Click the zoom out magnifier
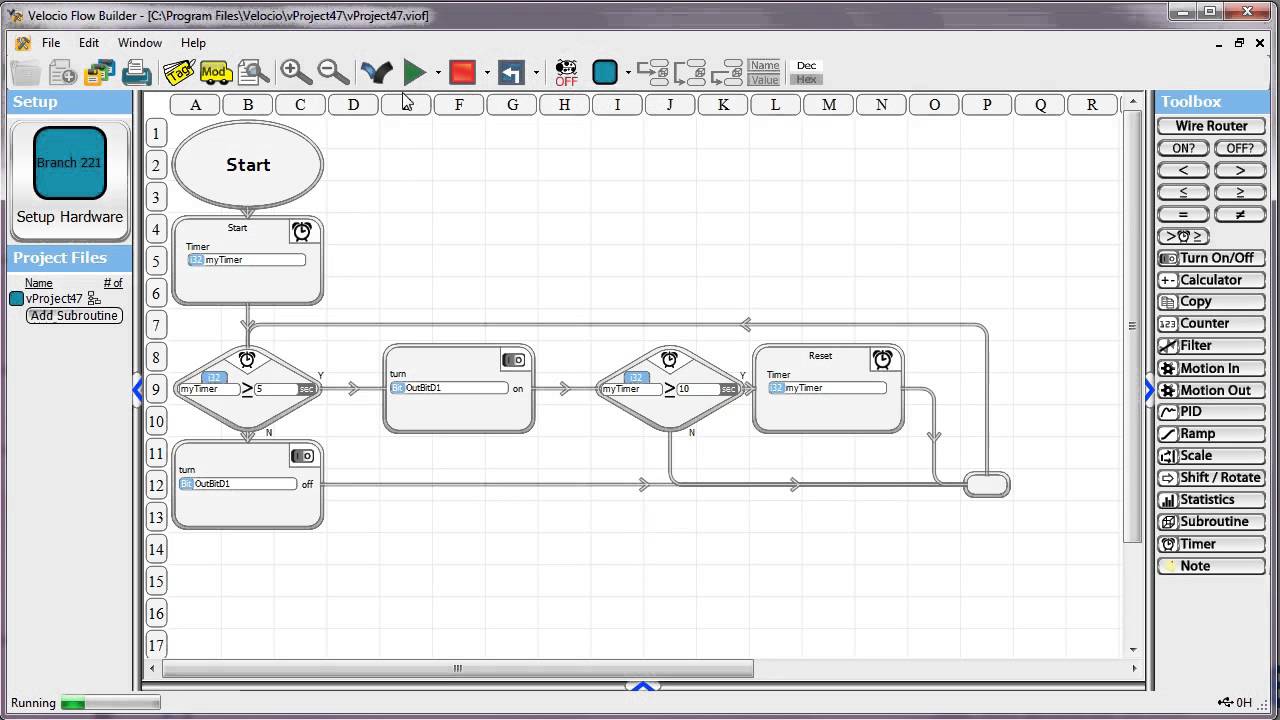 [x=333, y=71]
